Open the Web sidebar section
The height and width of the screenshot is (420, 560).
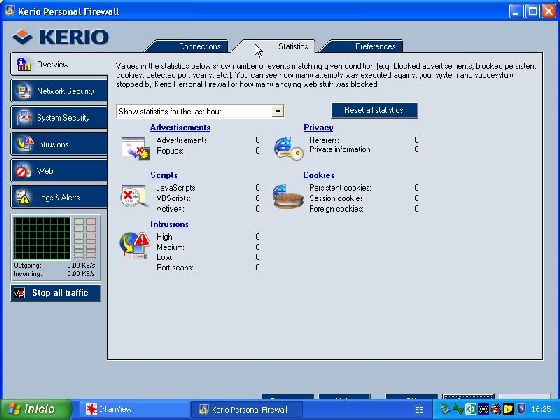[x=59, y=171]
